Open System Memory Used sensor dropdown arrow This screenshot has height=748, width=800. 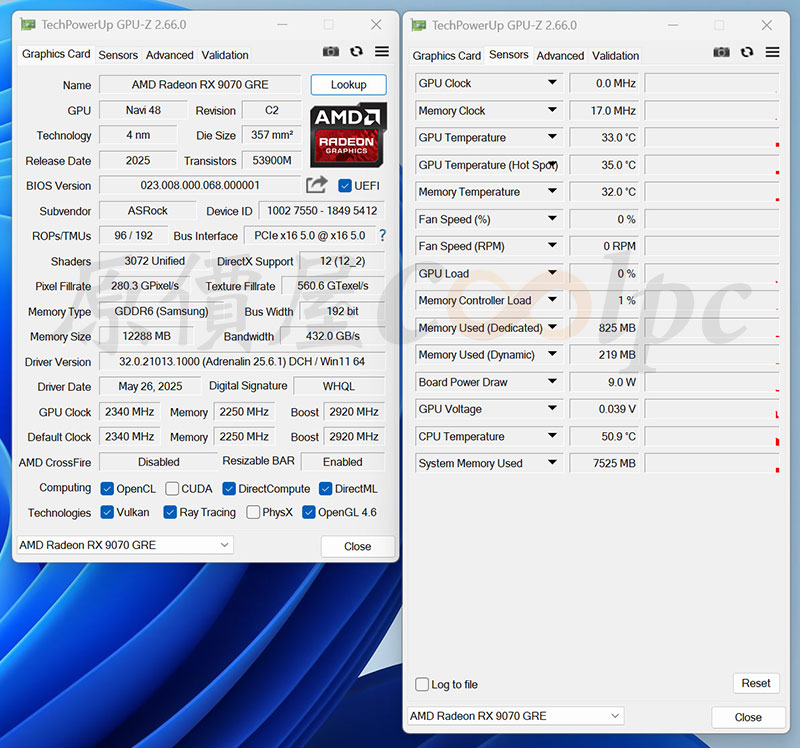(552, 462)
